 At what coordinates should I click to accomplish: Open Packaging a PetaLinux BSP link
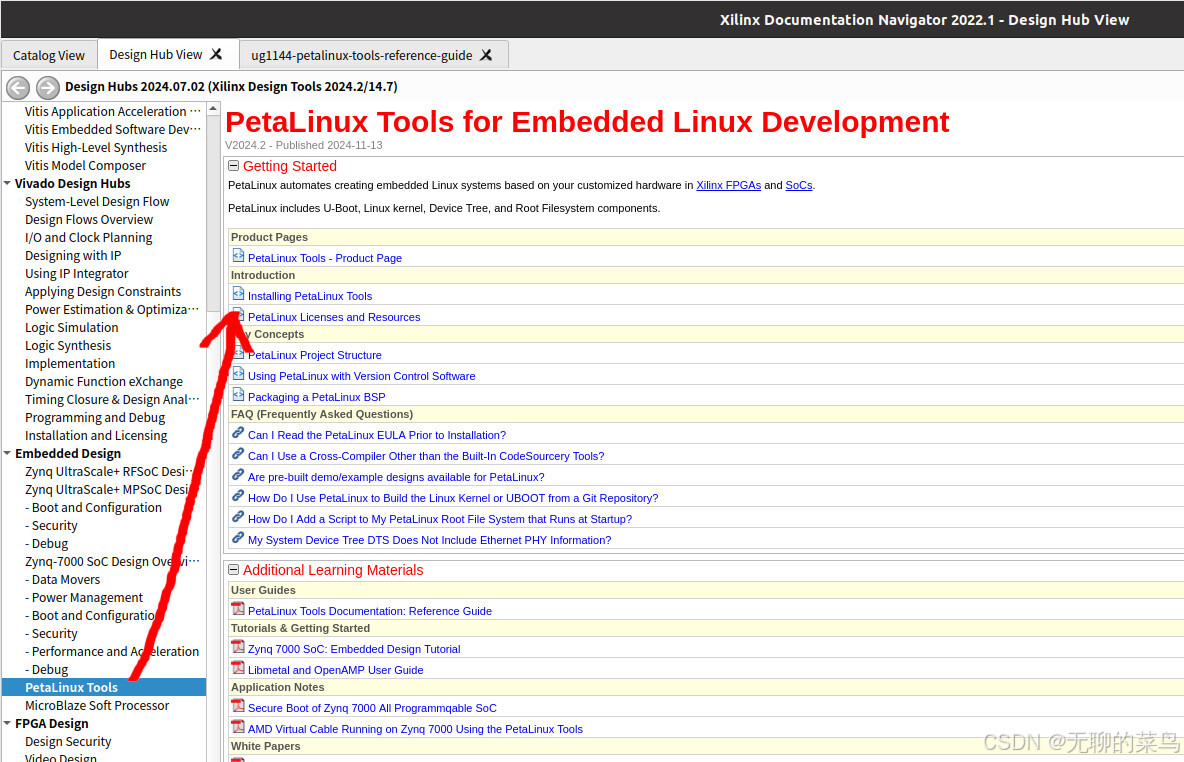(316, 397)
